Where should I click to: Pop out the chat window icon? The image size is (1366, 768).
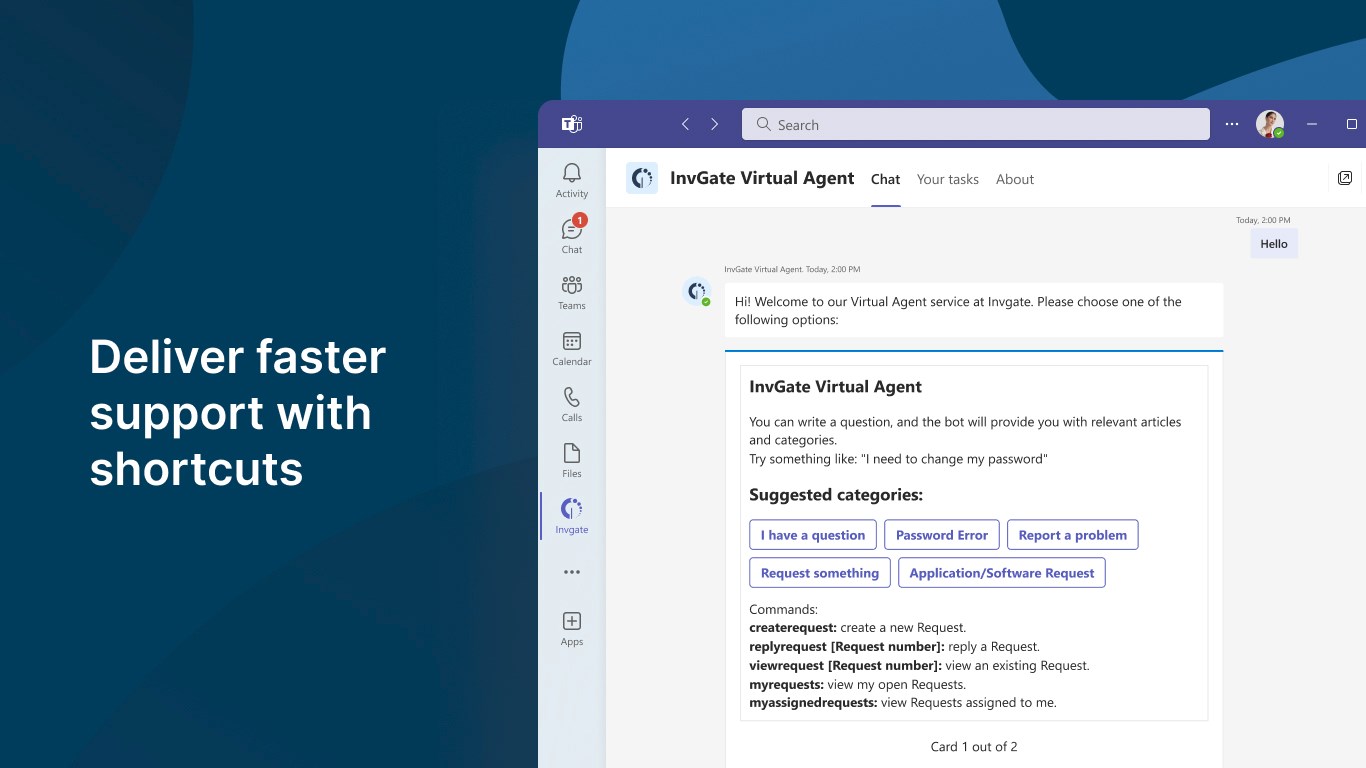1345,178
